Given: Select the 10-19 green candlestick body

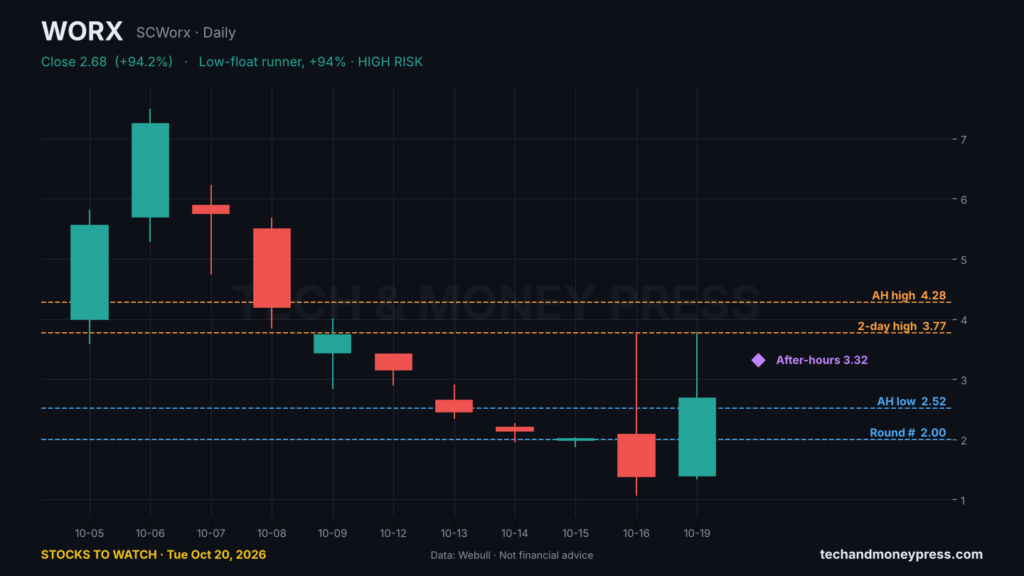Looking at the screenshot, I should point(697,437).
